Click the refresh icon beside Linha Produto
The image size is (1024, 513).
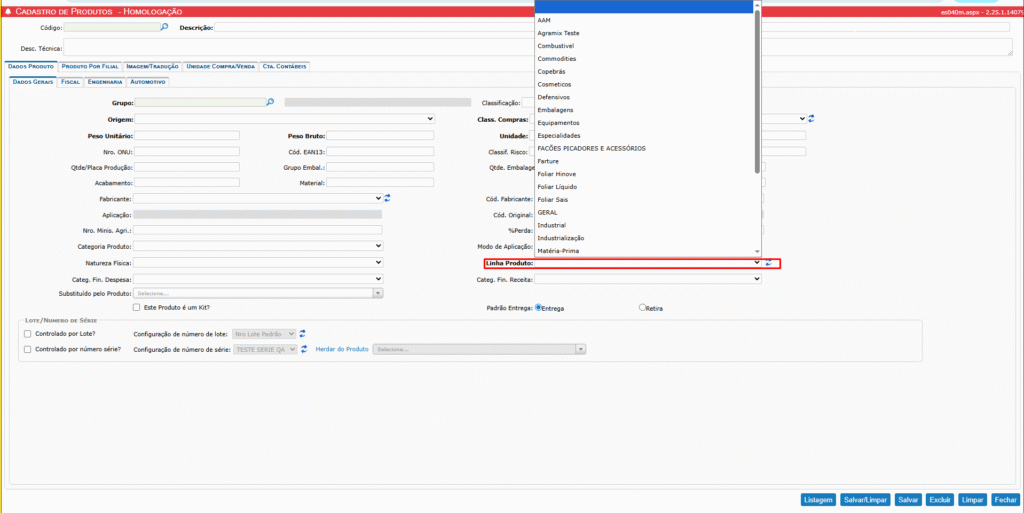[769, 263]
